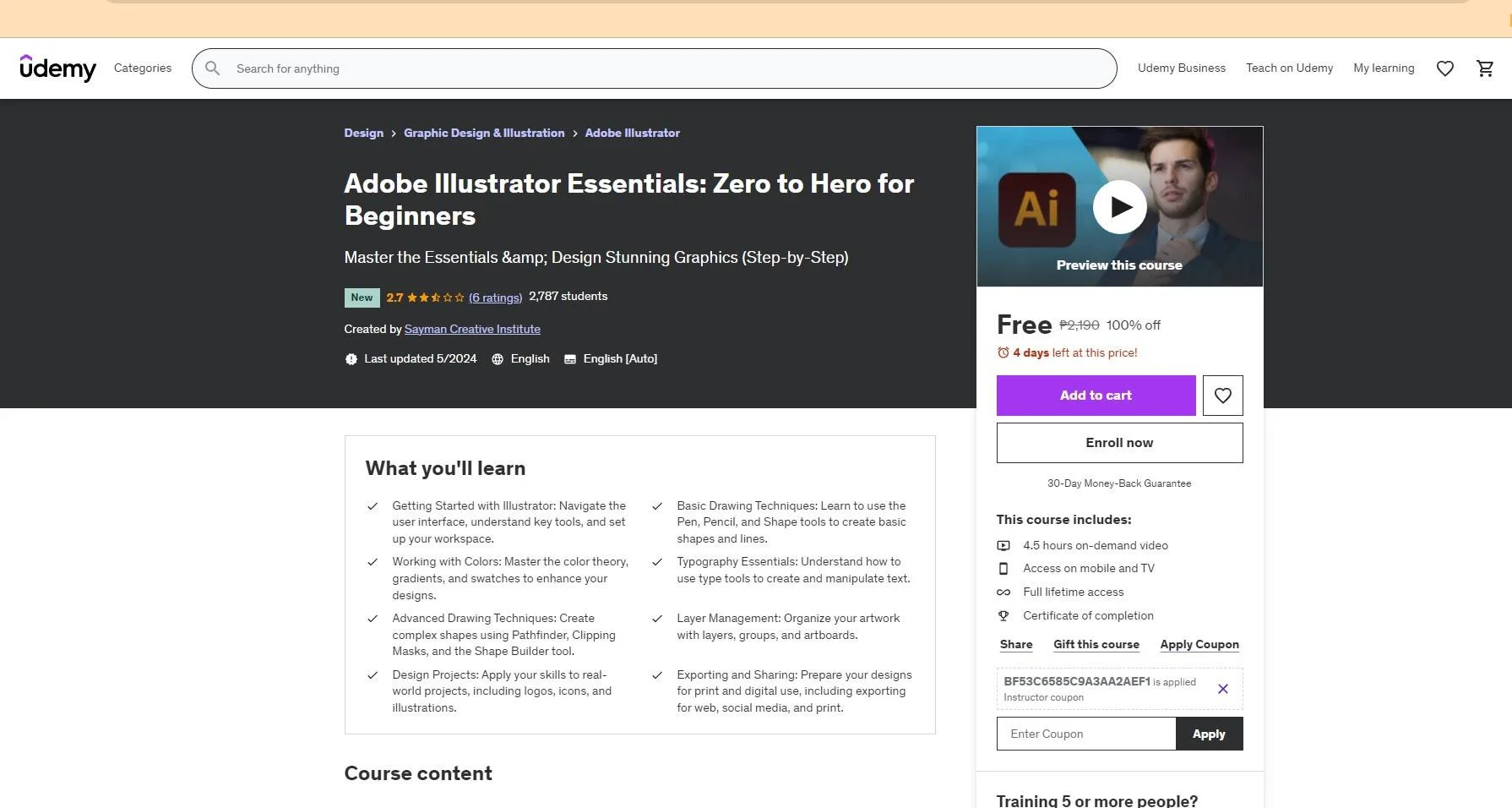Open My learning
Screen dimensions: 1512x808
click(x=1384, y=68)
